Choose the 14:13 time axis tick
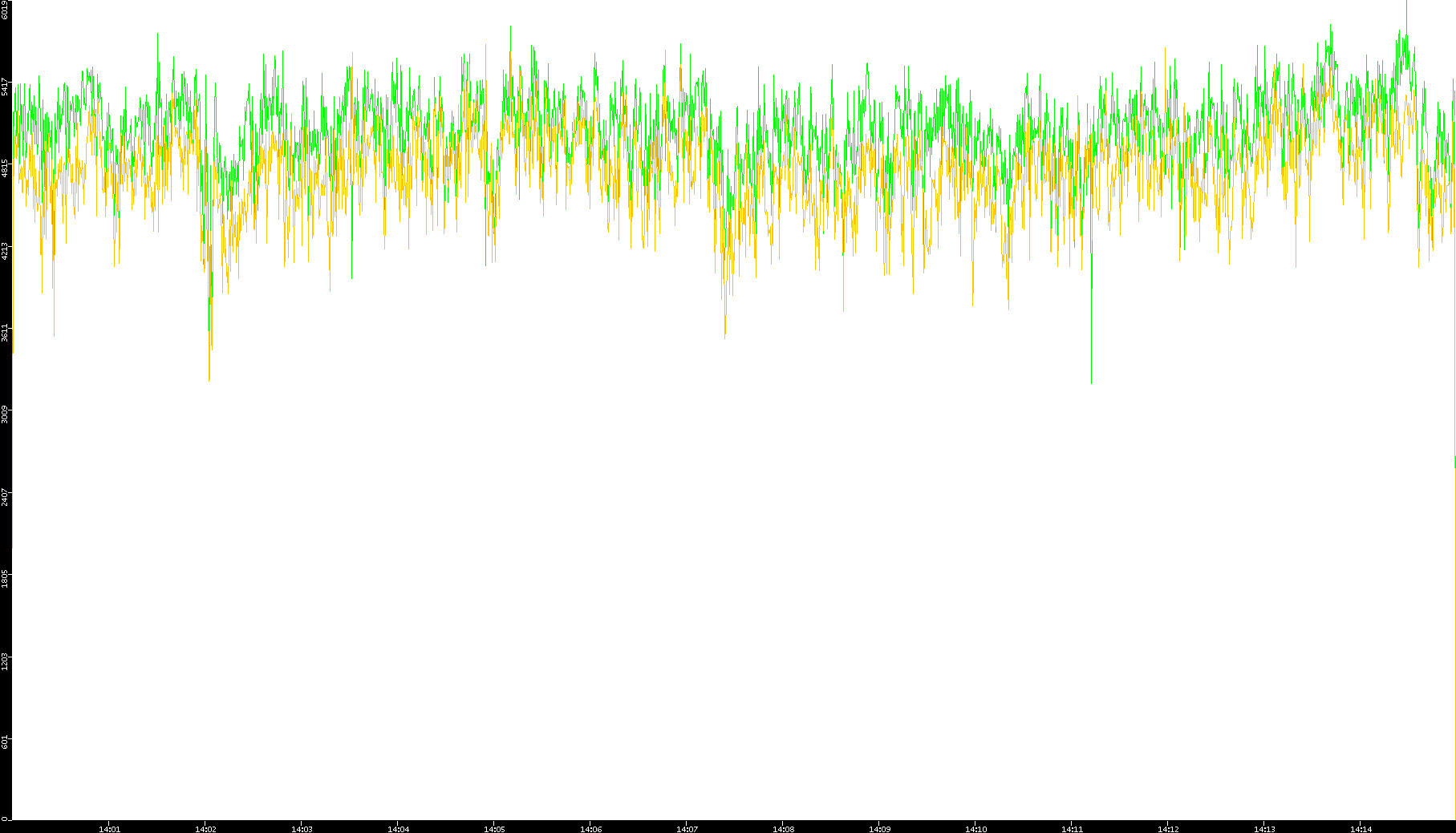 [1264, 828]
